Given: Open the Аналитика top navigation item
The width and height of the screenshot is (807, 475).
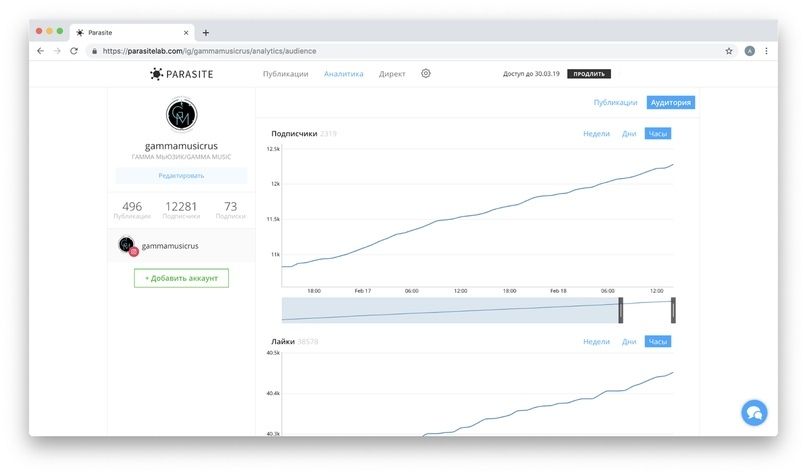Looking at the screenshot, I should coord(343,74).
